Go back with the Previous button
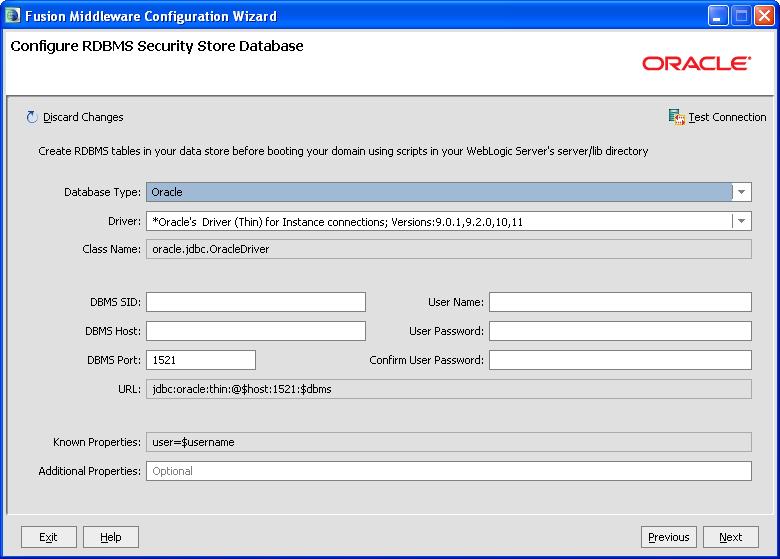Image resolution: width=780 pixels, height=559 pixels. (669, 537)
